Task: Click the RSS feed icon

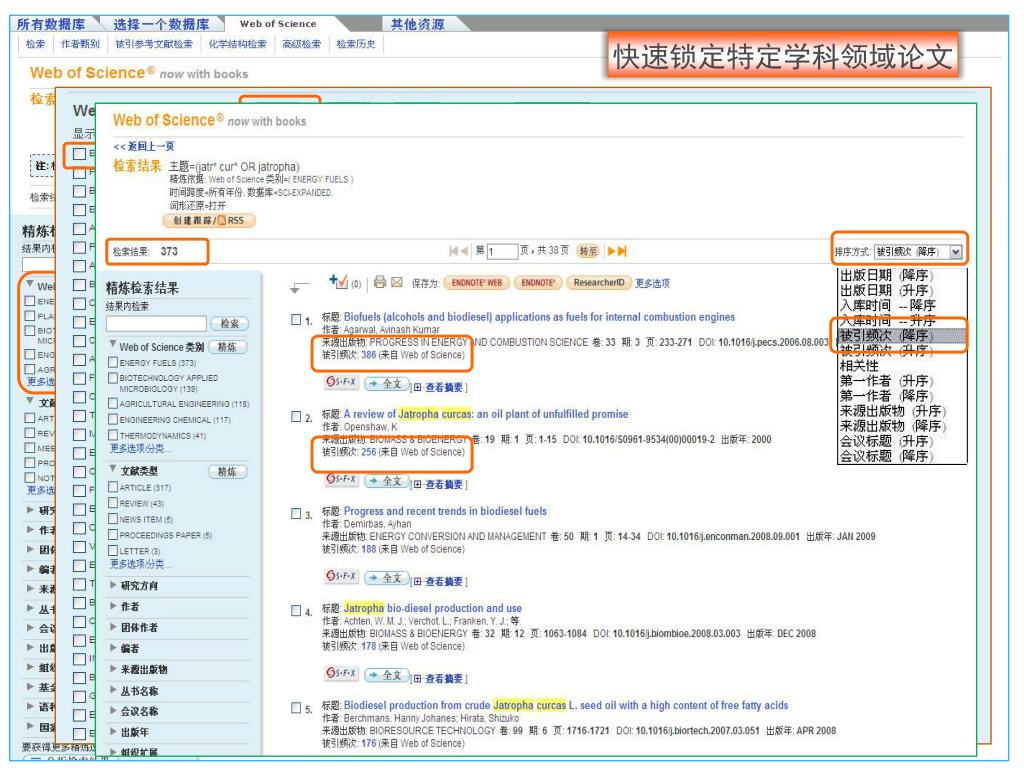Action: click(x=222, y=221)
